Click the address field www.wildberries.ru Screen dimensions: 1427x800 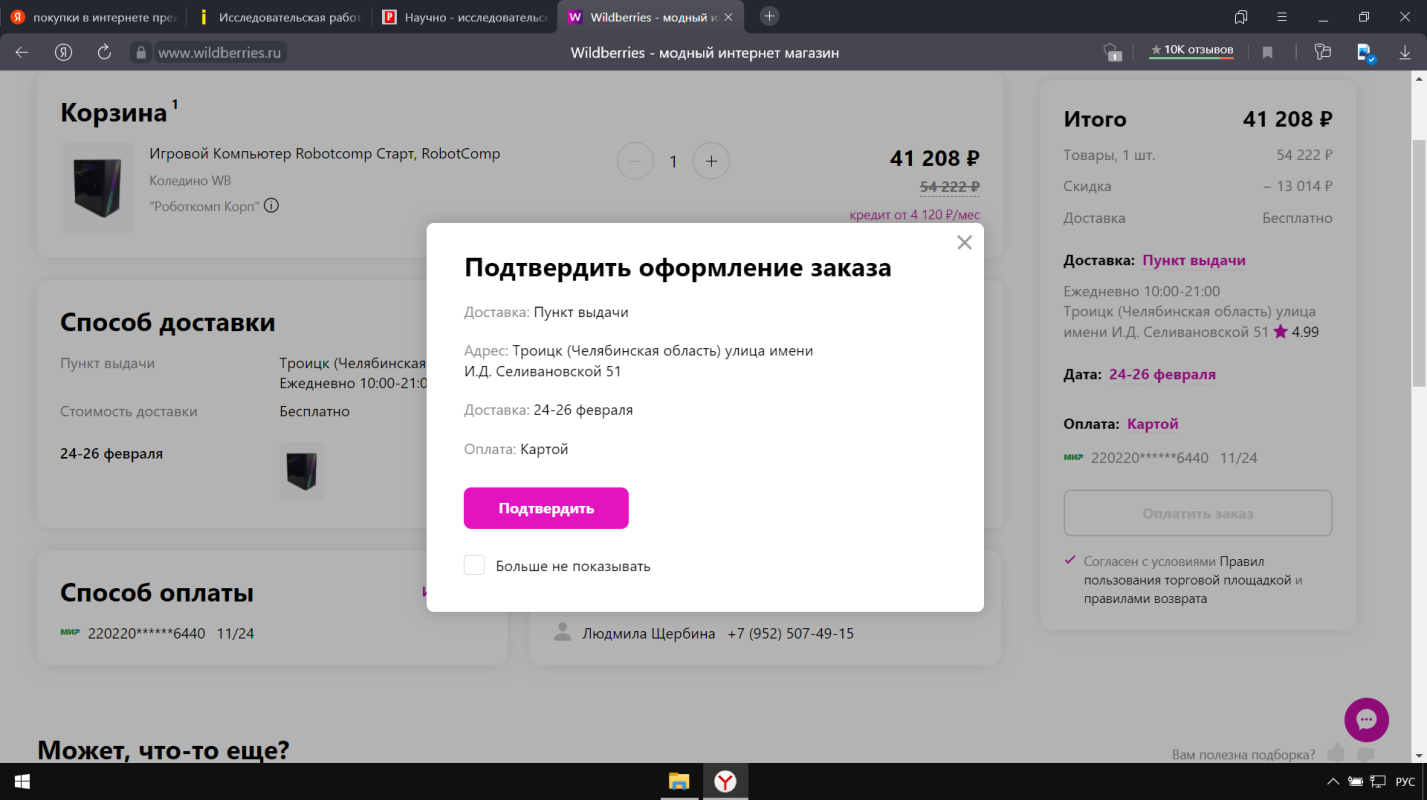click(219, 53)
